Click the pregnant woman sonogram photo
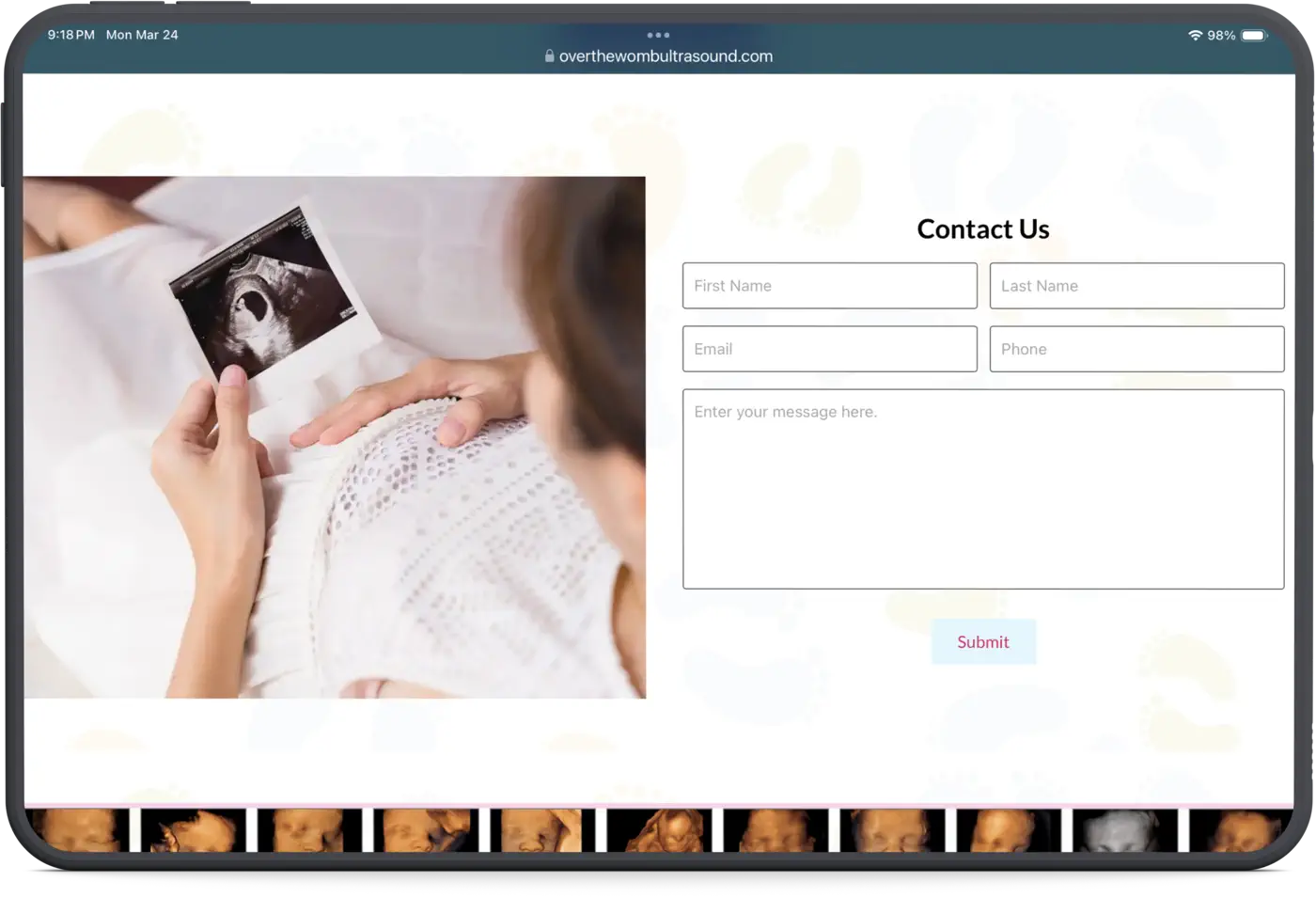This screenshot has height=898, width=1316. (x=335, y=437)
